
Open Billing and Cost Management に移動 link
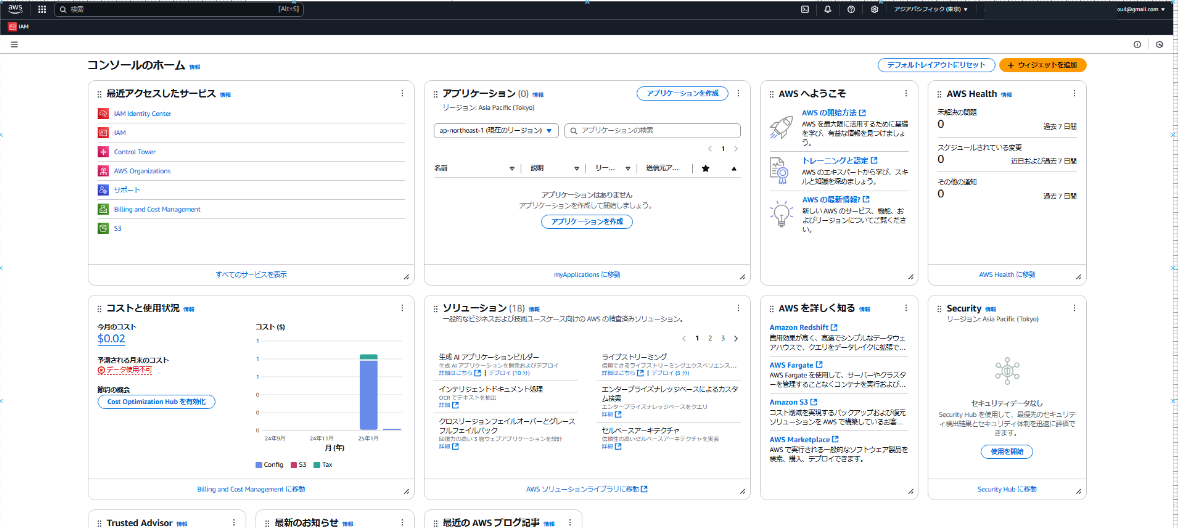(251, 489)
